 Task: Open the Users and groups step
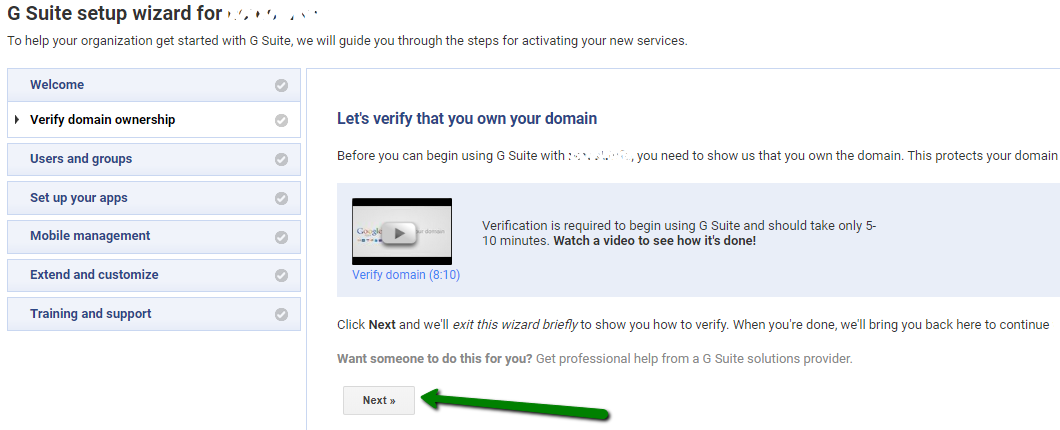tap(153, 159)
